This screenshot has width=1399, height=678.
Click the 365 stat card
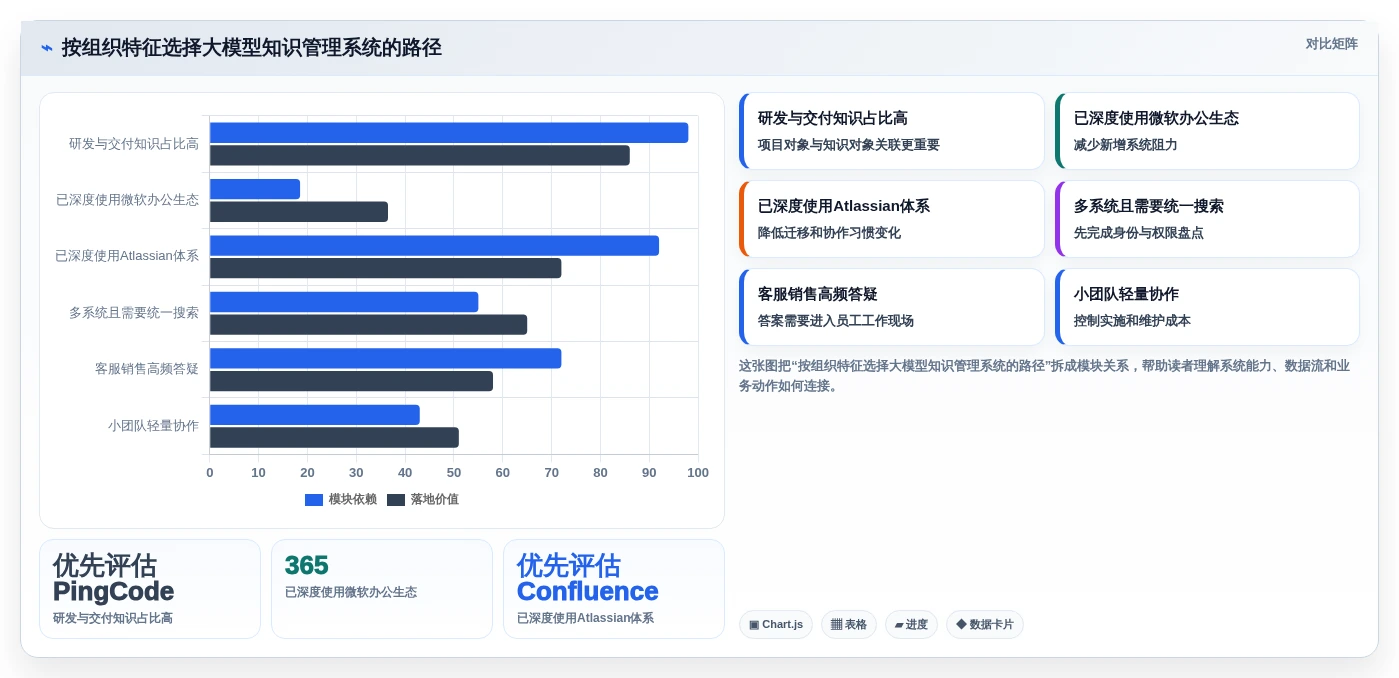(x=382, y=589)
